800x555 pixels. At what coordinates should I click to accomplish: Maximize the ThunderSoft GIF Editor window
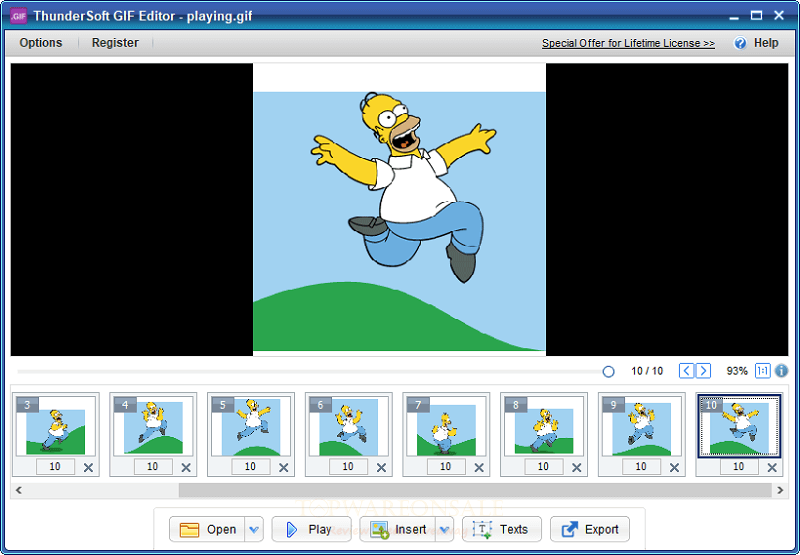pos(757,15)
